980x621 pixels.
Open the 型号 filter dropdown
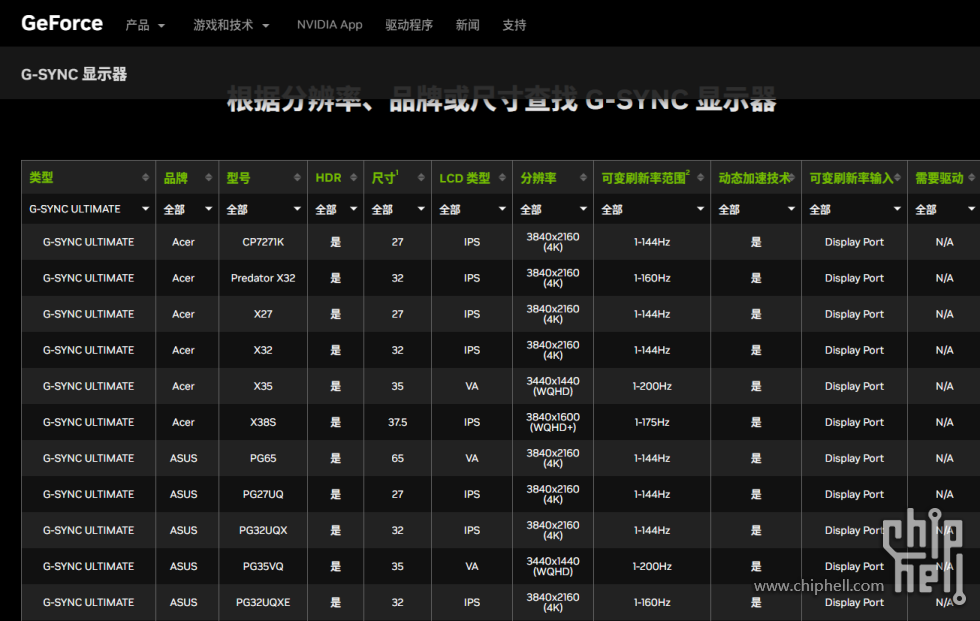[x=263, y=209]
